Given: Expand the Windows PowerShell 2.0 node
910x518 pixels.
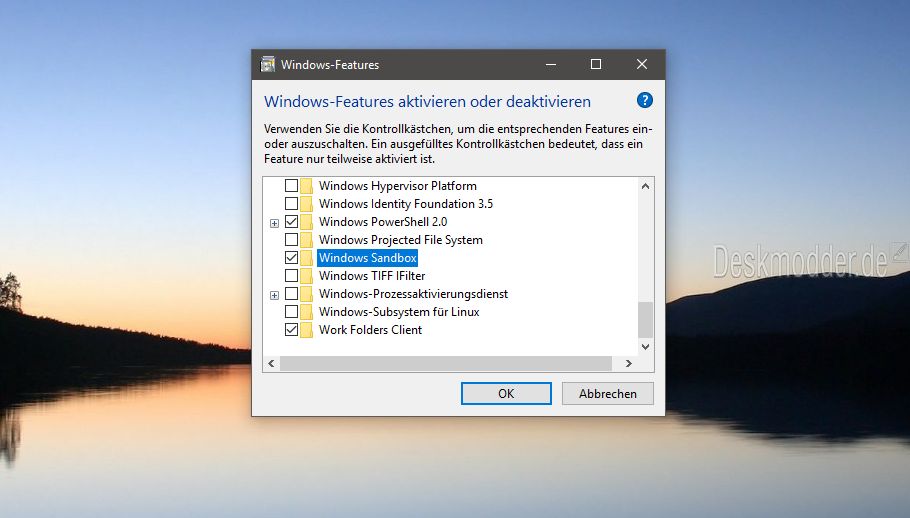Looking at the screenshot, I should coord(275,223).
